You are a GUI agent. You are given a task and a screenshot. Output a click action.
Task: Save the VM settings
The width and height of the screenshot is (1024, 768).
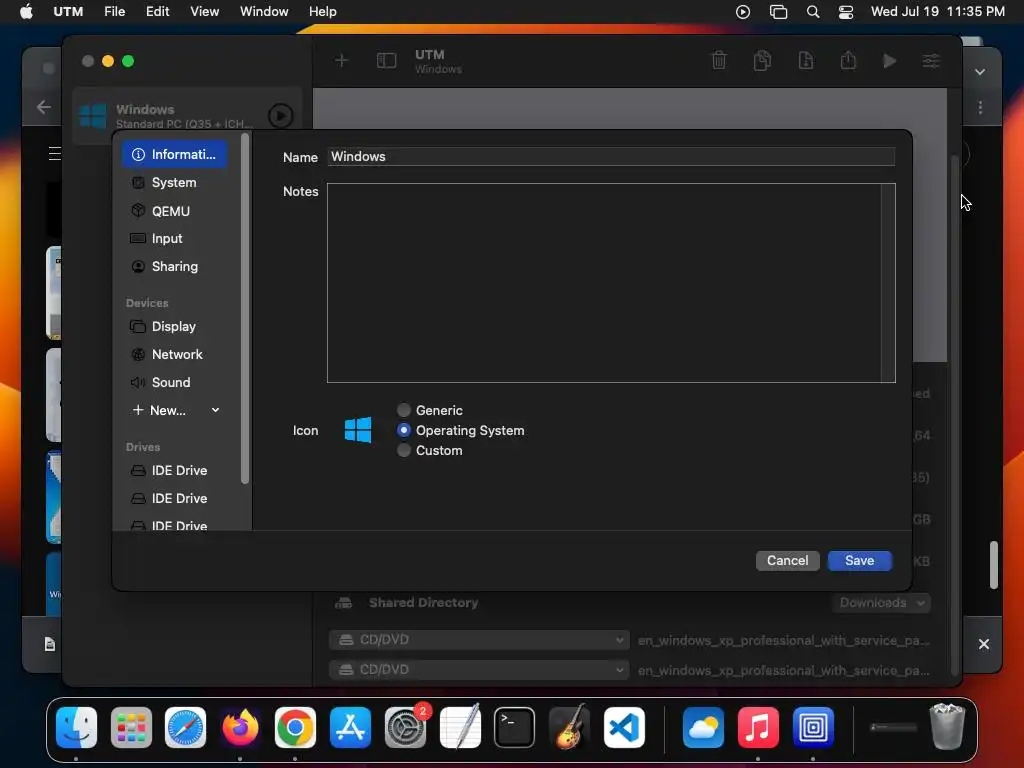pyautogui.click(x=859, y=561)
